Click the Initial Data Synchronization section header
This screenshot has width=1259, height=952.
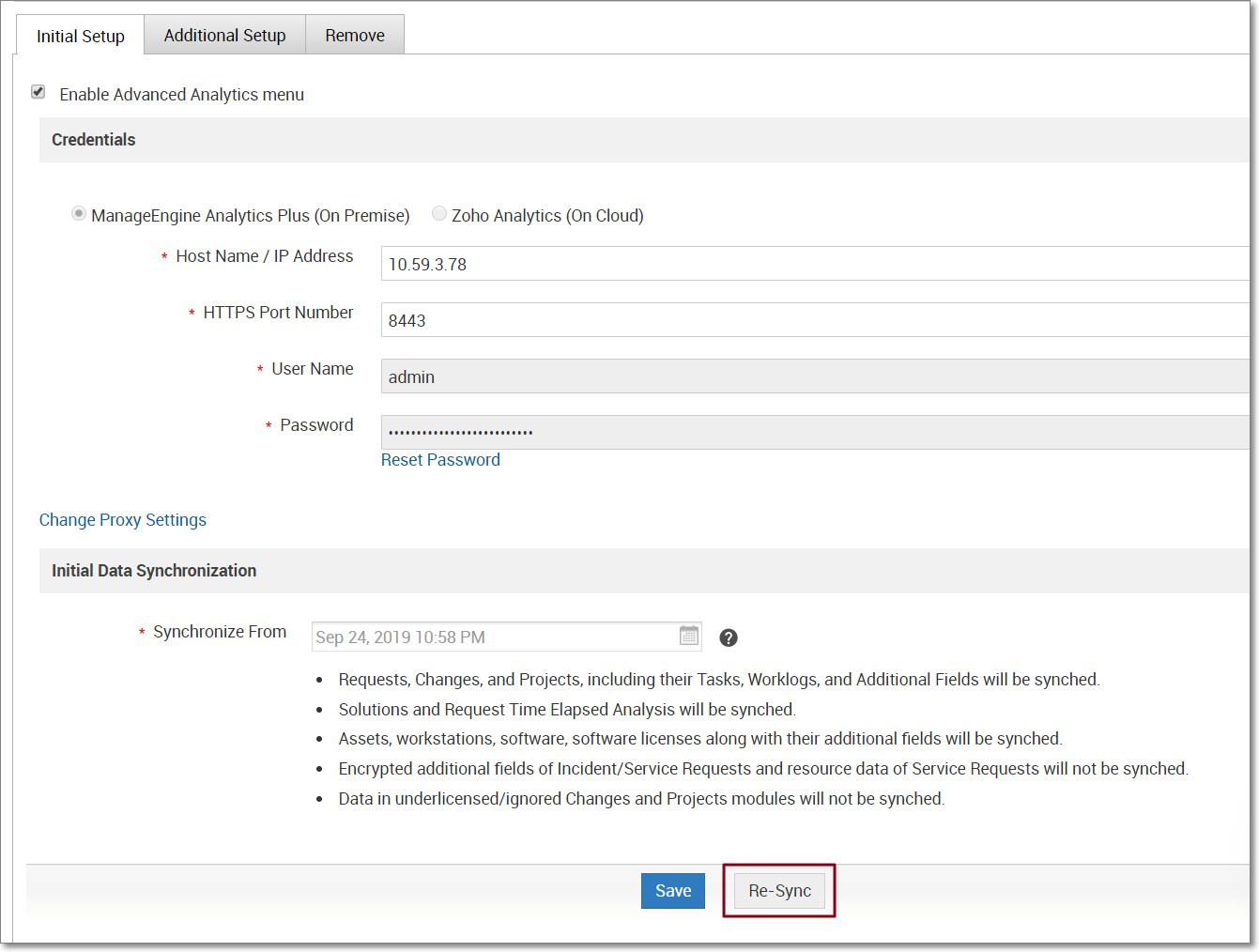pyautogui.click(x=154, y=571)
